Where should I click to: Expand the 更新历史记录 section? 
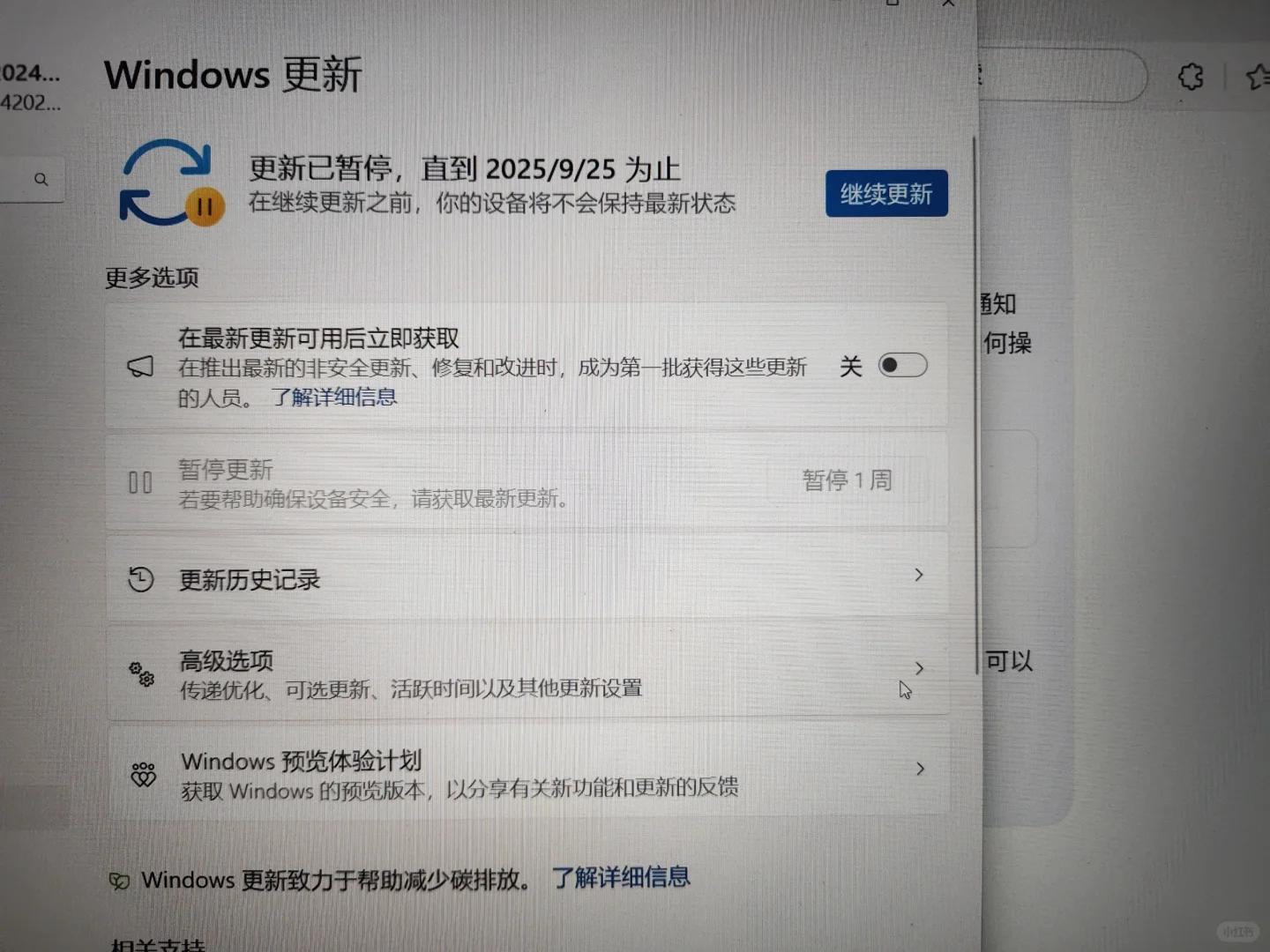(x=919, y=575)
